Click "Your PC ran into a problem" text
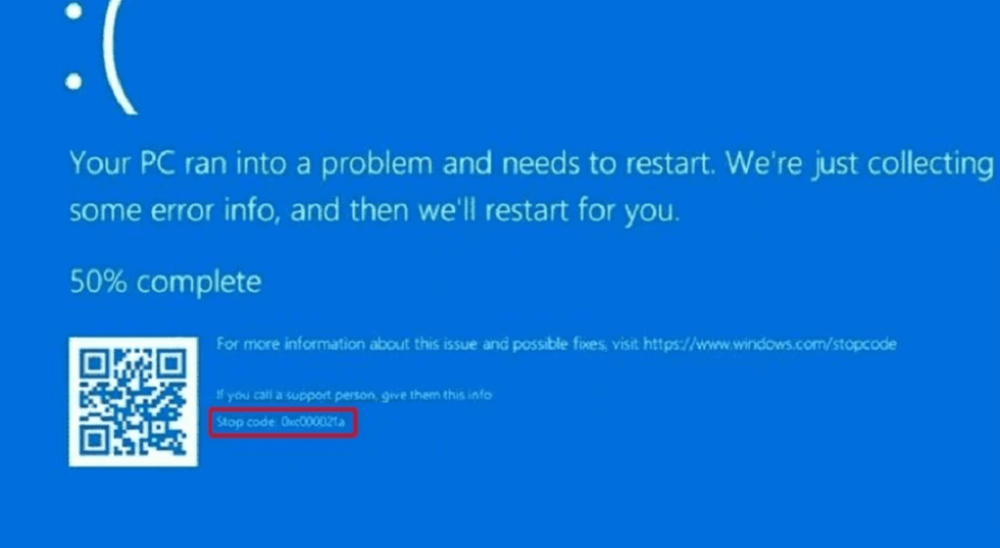 [x=251, y=164]
